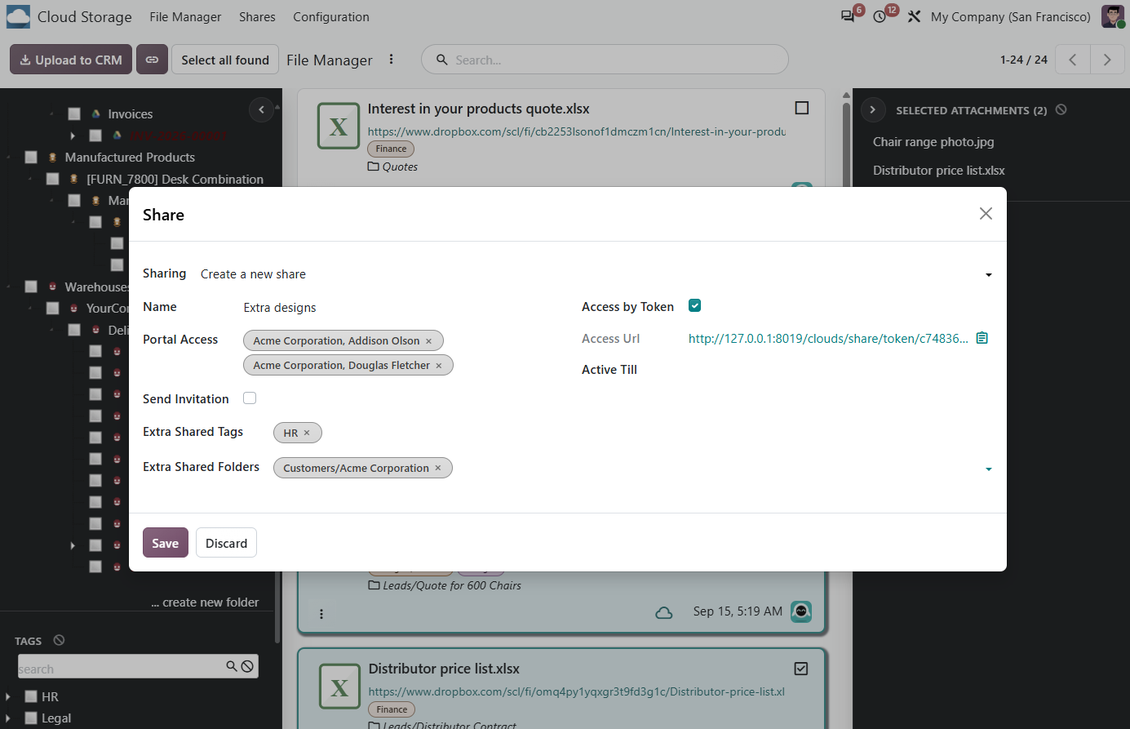Collapse the selected attachments panel chevron

point(873,109)
